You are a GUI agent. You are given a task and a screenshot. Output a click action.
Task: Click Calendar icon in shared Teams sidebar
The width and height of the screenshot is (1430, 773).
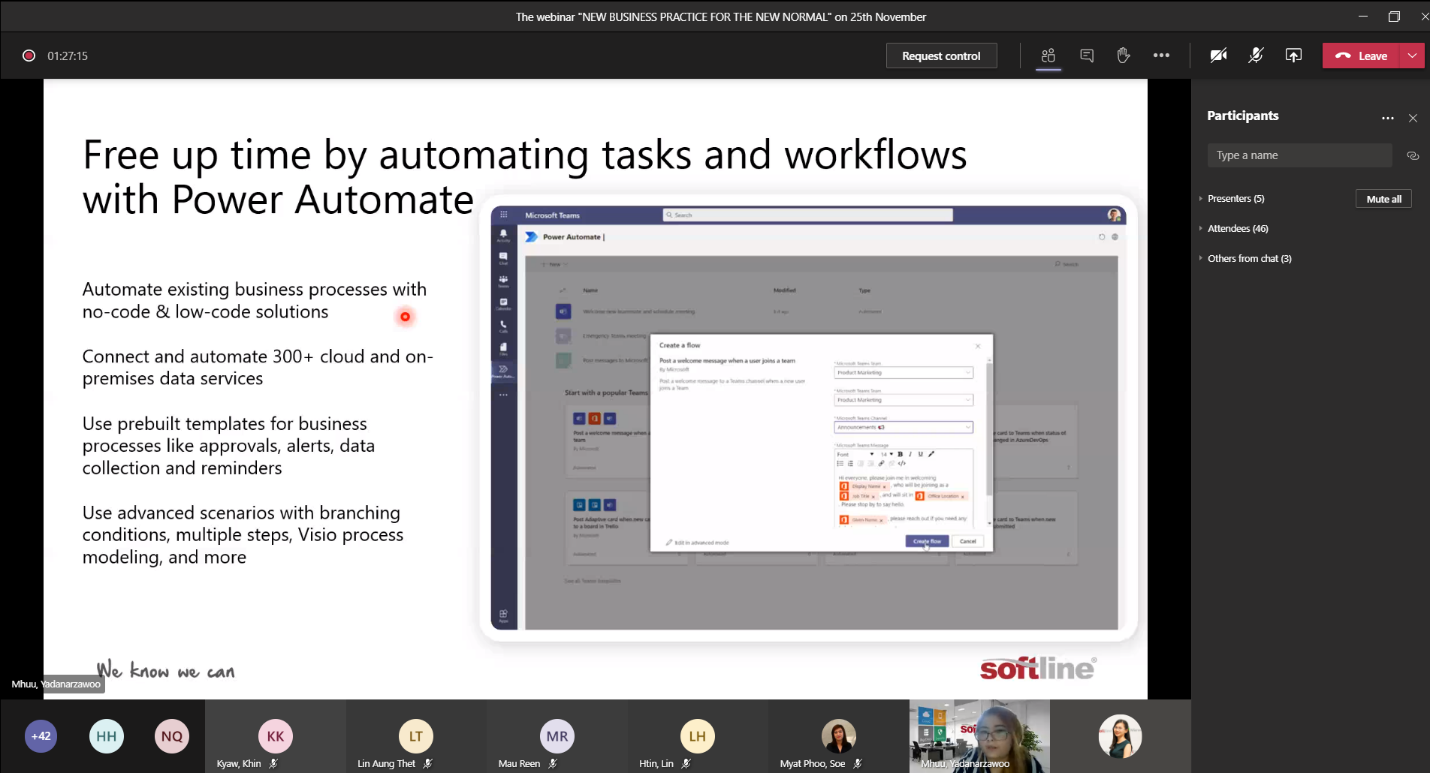(503, 304)
